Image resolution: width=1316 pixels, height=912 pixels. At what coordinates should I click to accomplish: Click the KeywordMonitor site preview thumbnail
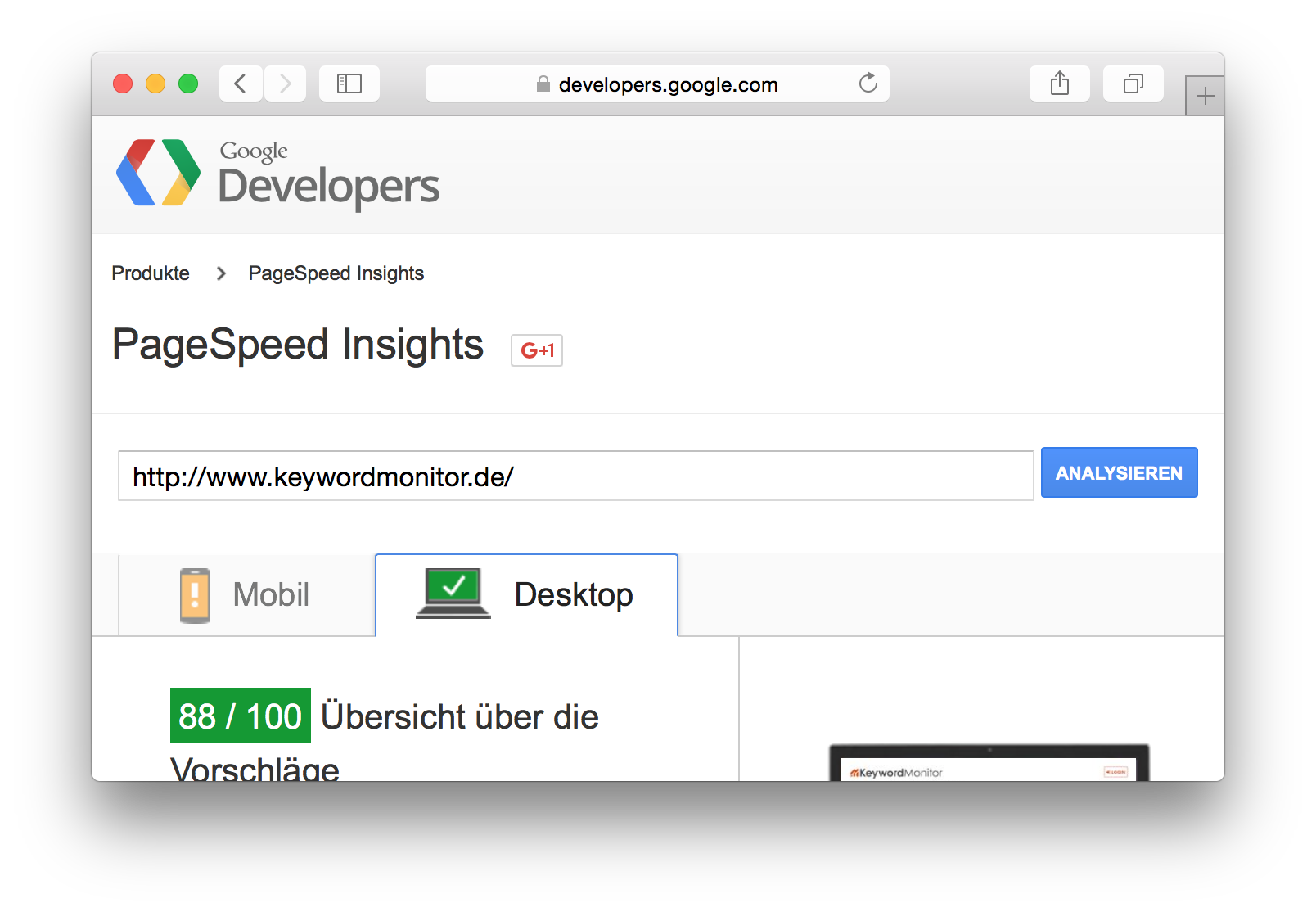coord(989,763)
